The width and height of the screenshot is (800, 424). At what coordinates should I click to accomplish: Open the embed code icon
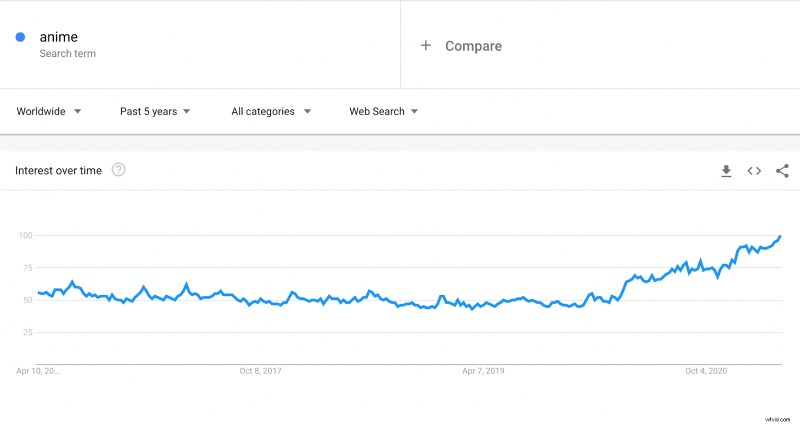click(754, 171)
